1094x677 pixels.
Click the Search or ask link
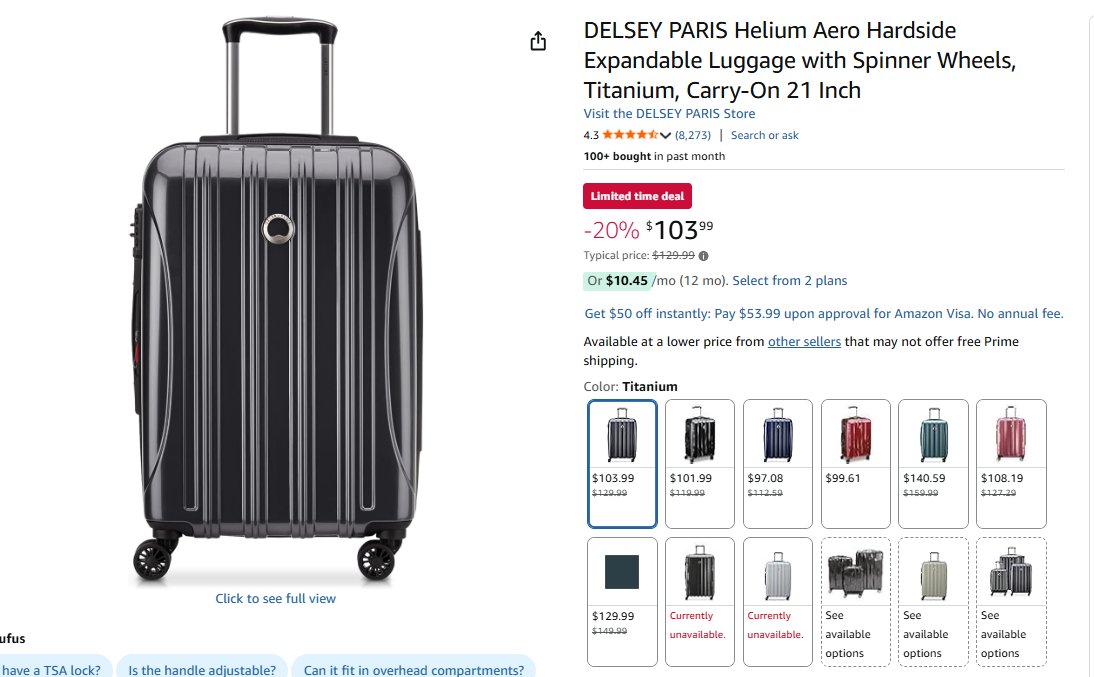click(764, 135)
